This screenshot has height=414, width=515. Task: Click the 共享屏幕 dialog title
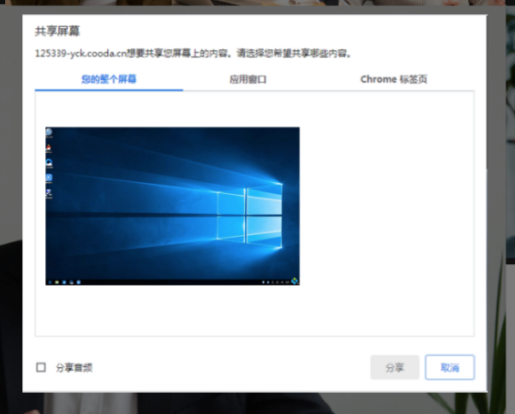point(57,31)
